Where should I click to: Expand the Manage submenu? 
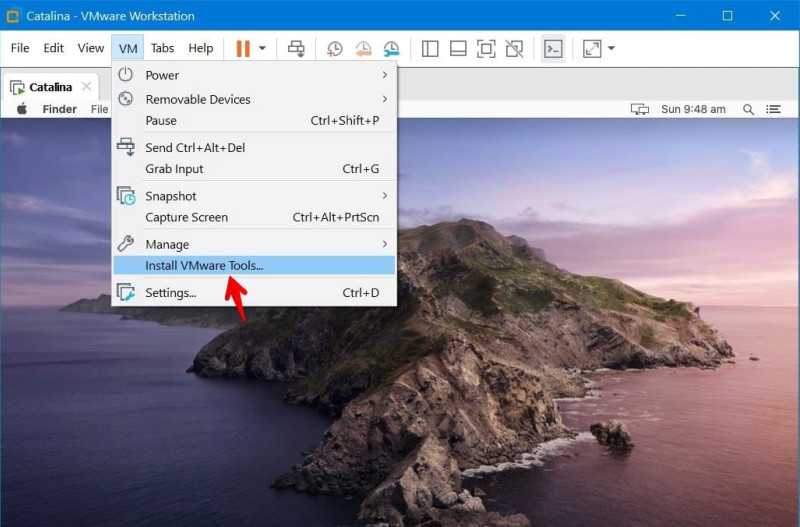[254, 244]
